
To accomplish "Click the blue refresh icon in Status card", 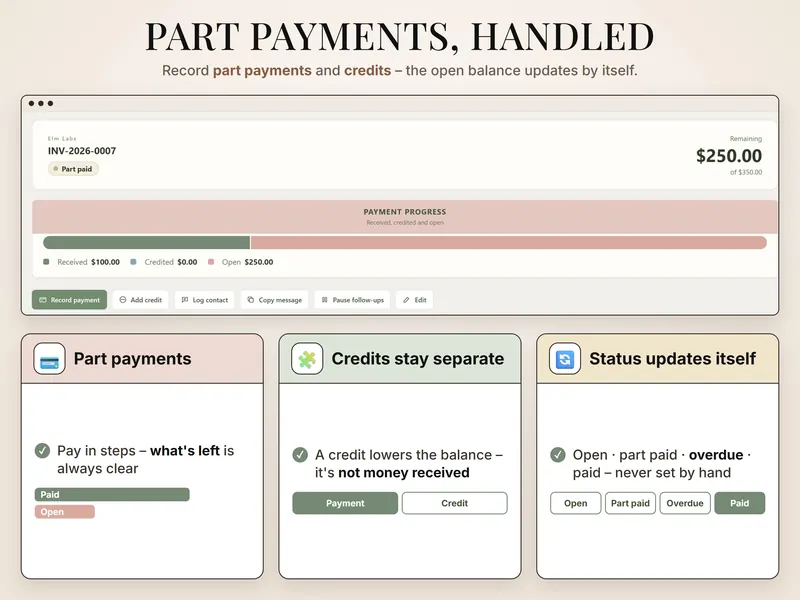I will click(x=565, y=359).
